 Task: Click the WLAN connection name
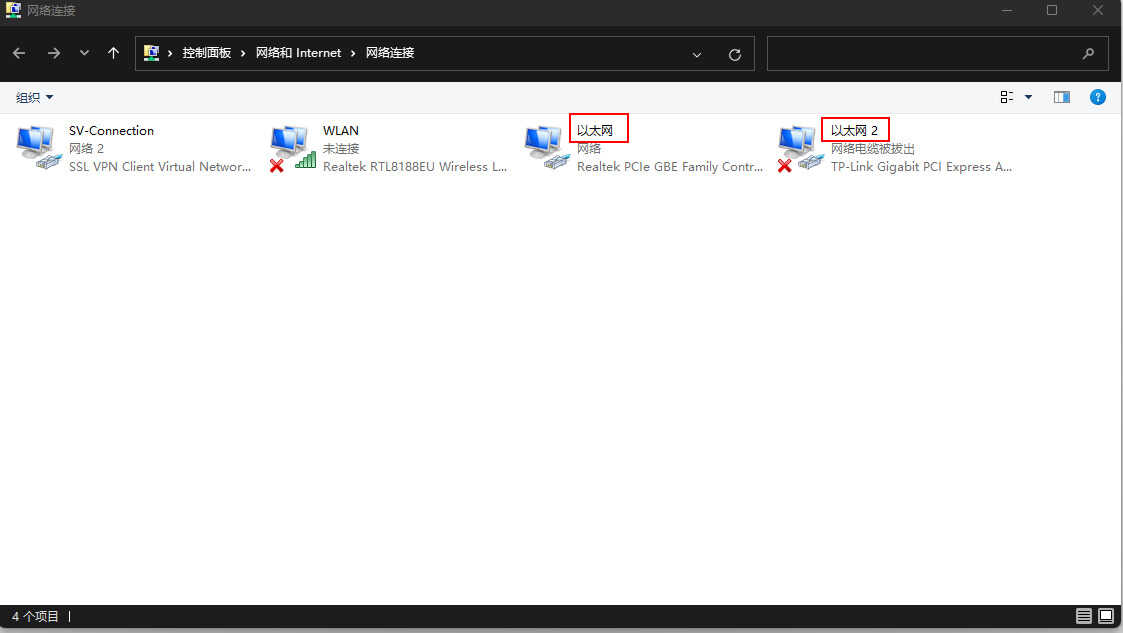point(341,130)
